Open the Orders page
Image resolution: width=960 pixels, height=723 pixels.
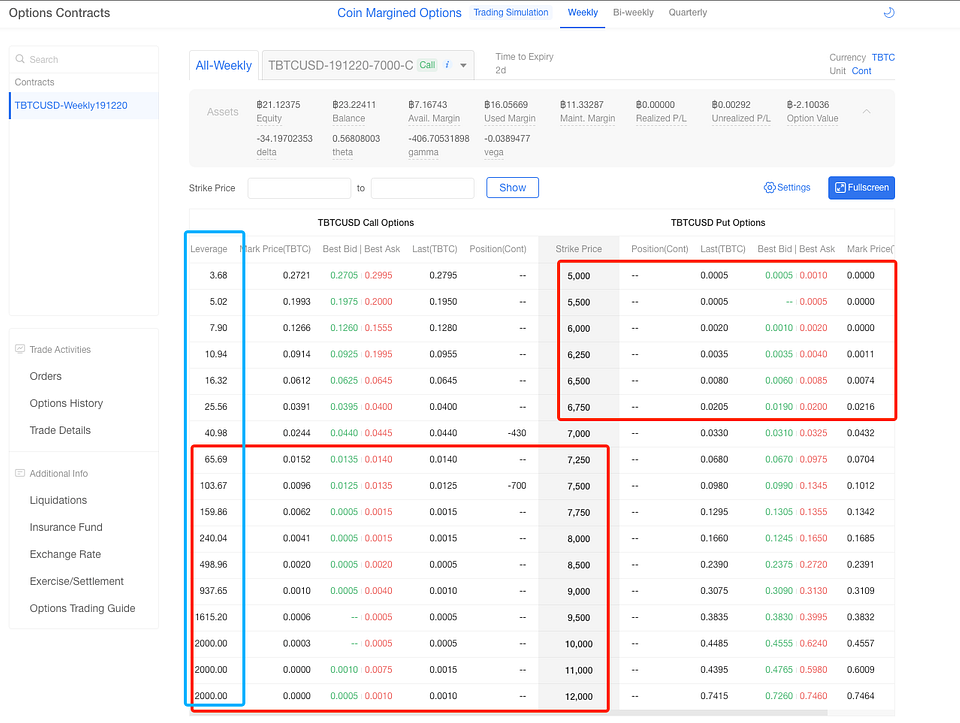tap(45, 376)
